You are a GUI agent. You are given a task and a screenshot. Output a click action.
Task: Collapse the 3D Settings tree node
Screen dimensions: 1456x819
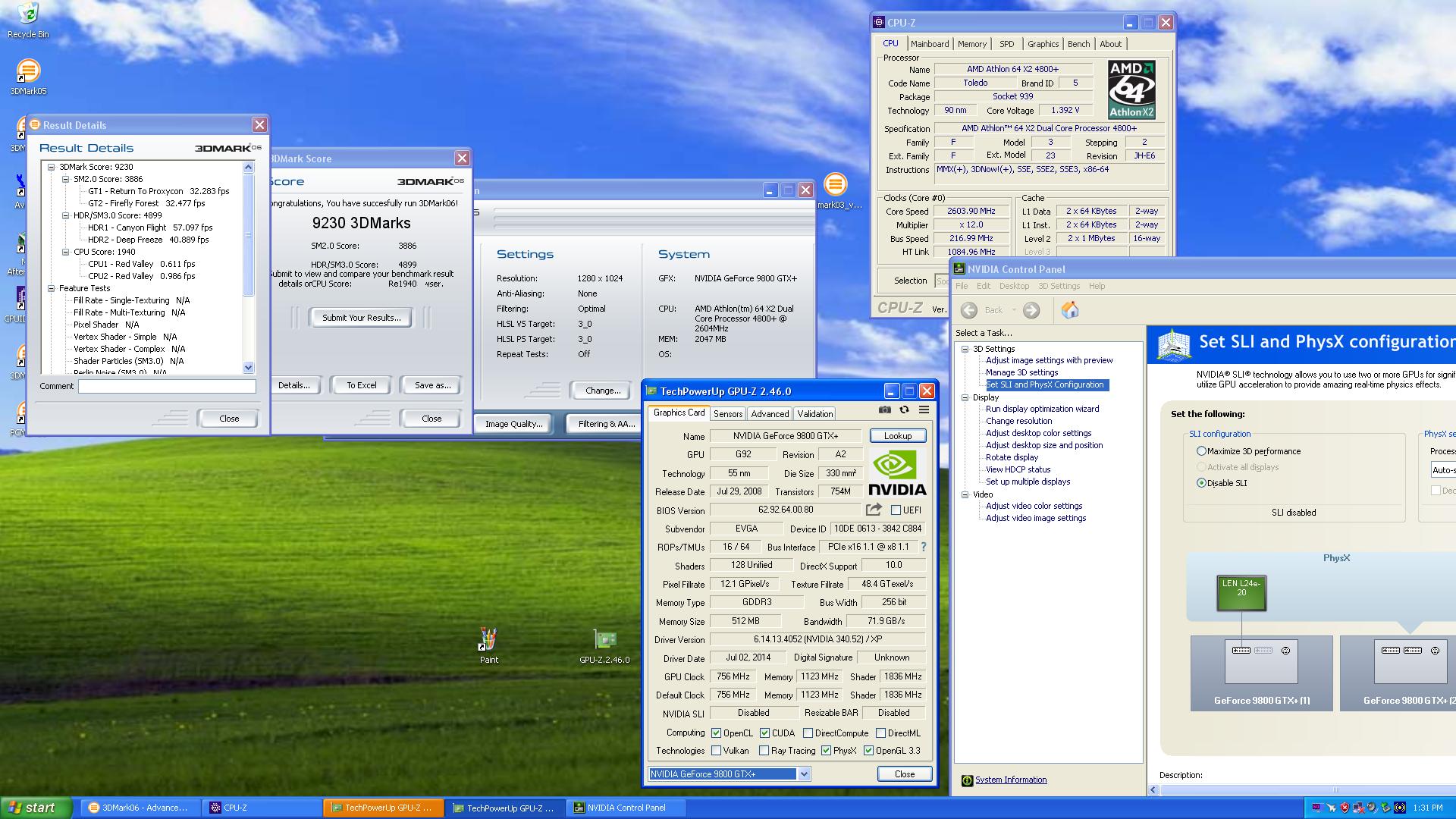coord(965,349)
